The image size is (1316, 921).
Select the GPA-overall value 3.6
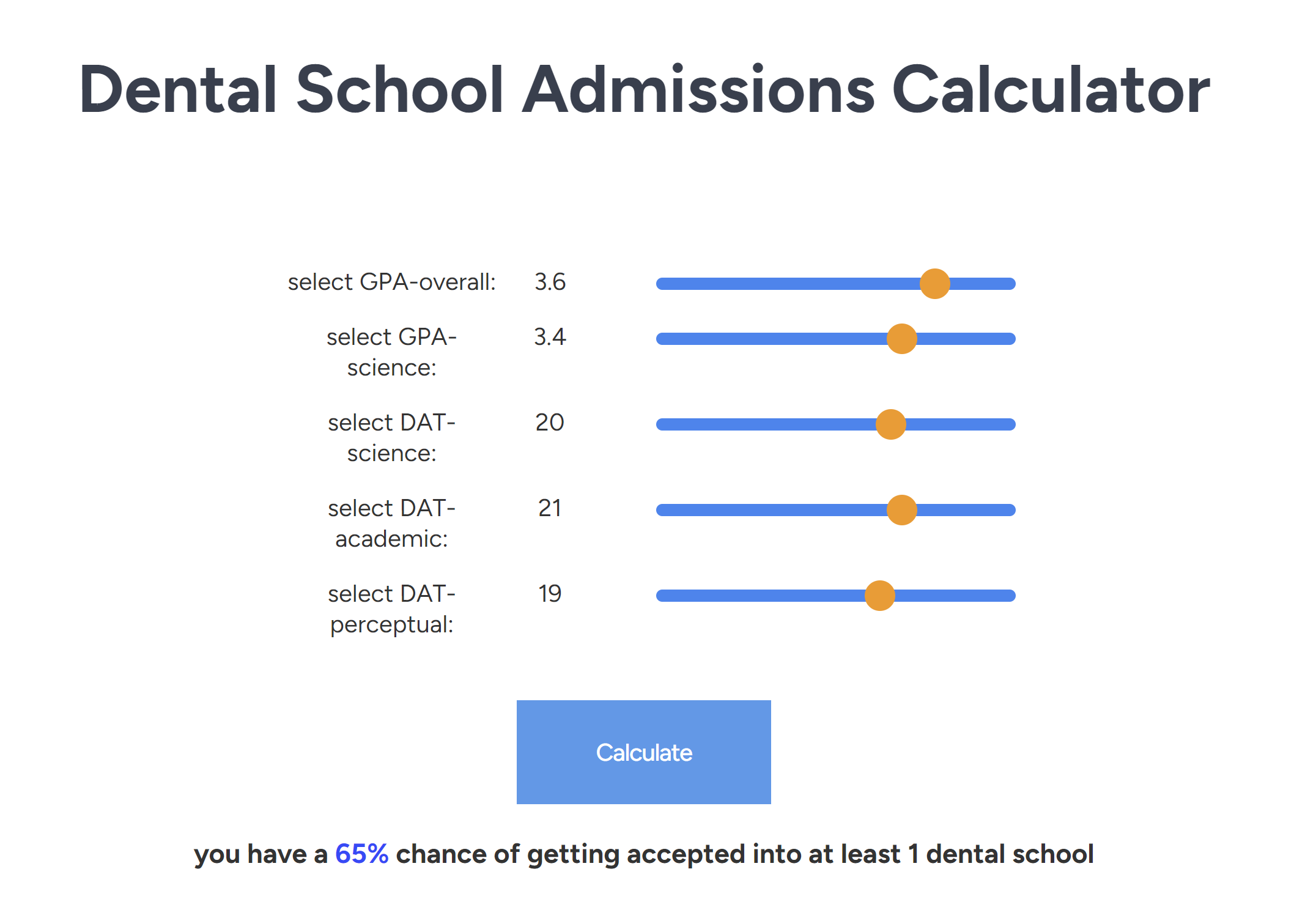coord(549,282)
